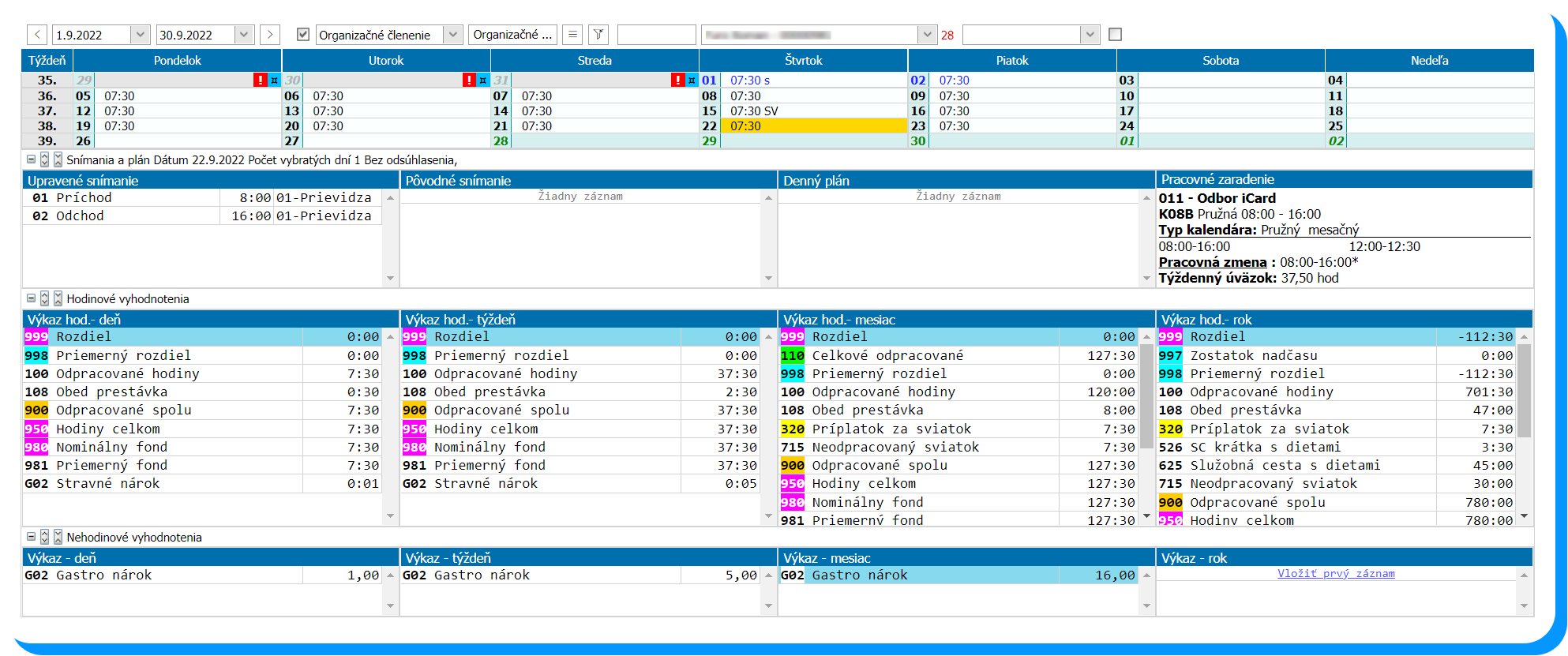Click the empty search field after filter icon
This screenshot has height=656, width=1568.
(657, 35)
